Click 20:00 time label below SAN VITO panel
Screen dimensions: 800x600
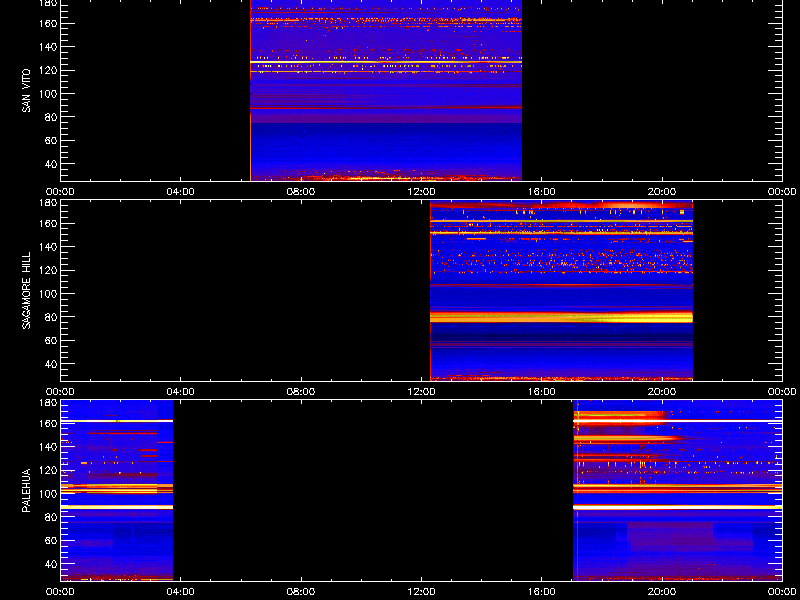pyautogui.click(x=662, y=192)
